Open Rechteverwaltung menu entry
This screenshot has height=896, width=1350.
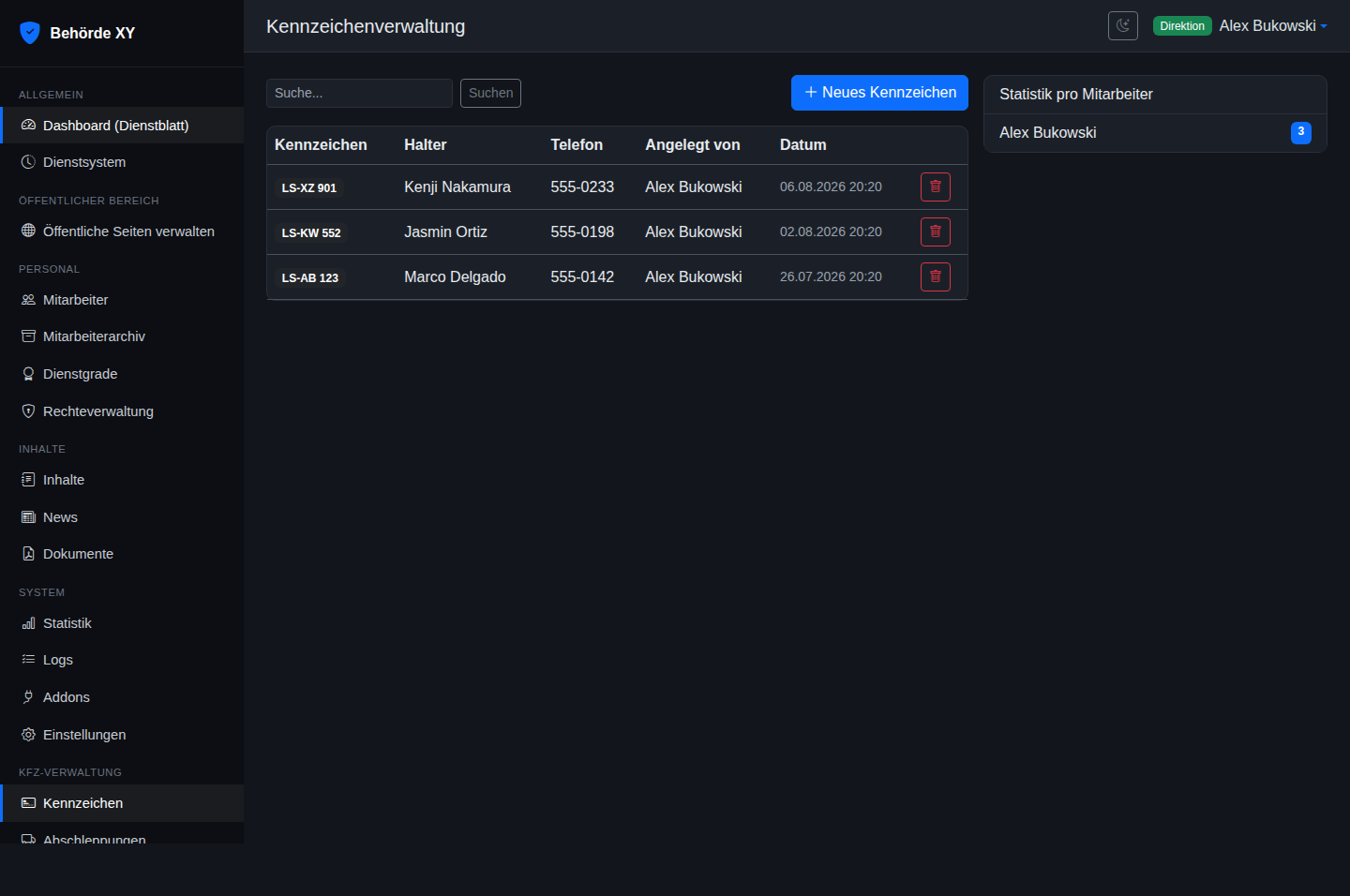pyautogui.click(x=122, y=411)
